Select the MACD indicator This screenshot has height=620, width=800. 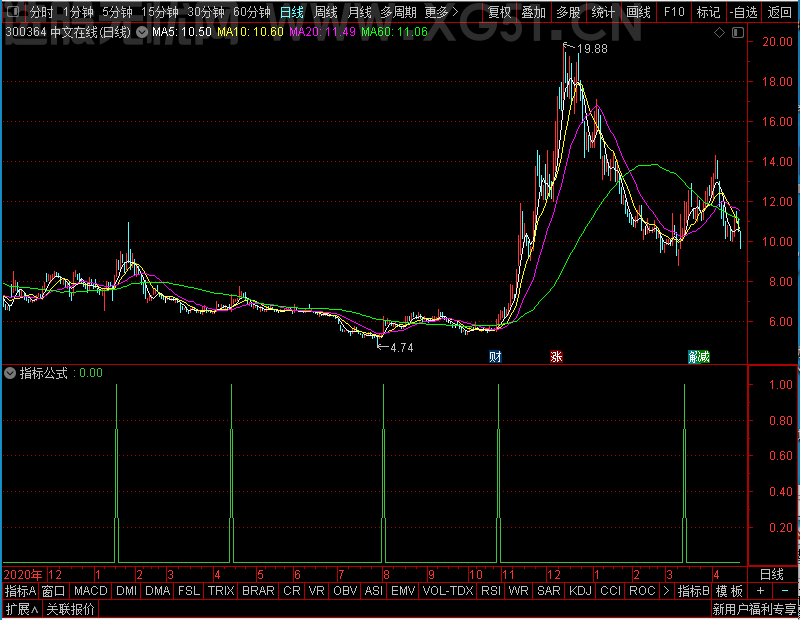[x=91, y=591]
